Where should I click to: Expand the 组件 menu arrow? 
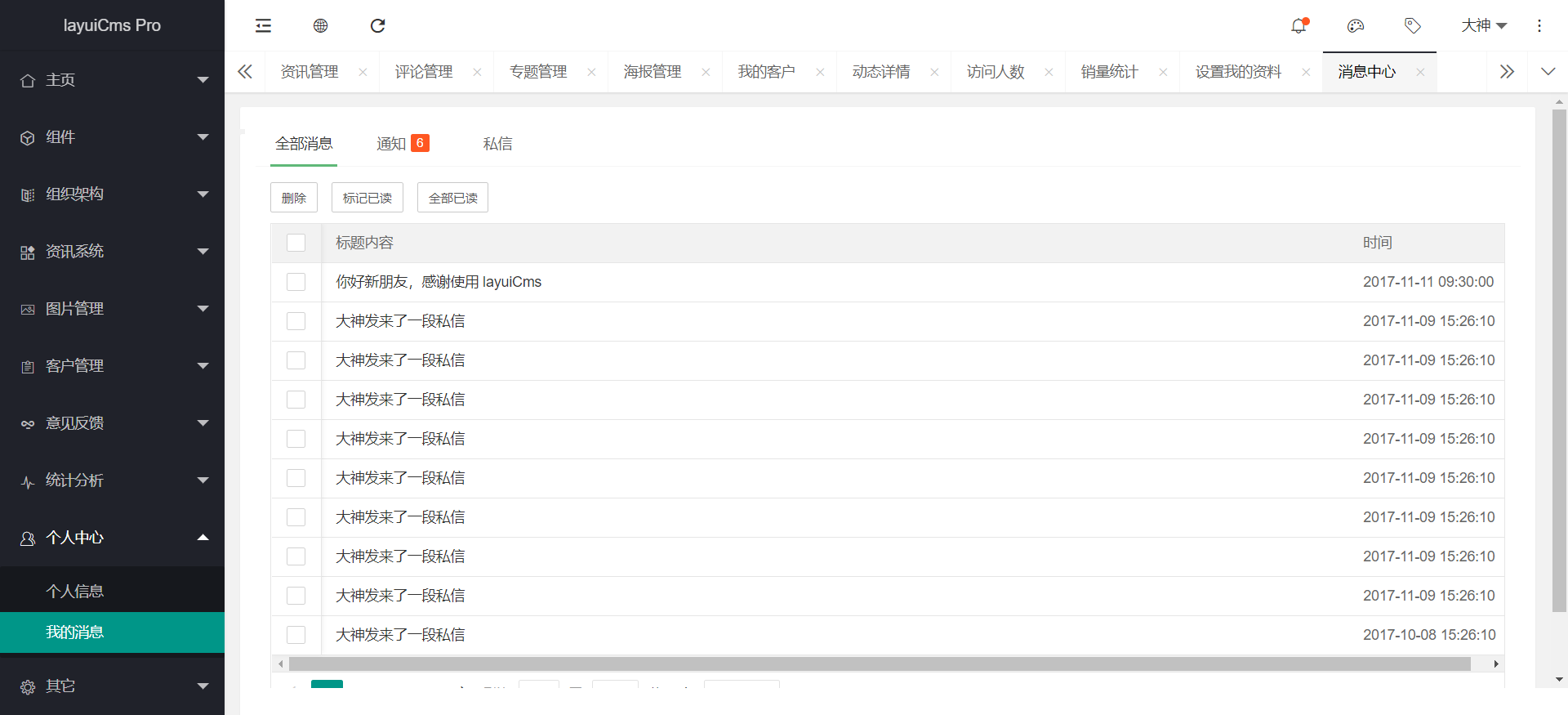click(203, 137)
